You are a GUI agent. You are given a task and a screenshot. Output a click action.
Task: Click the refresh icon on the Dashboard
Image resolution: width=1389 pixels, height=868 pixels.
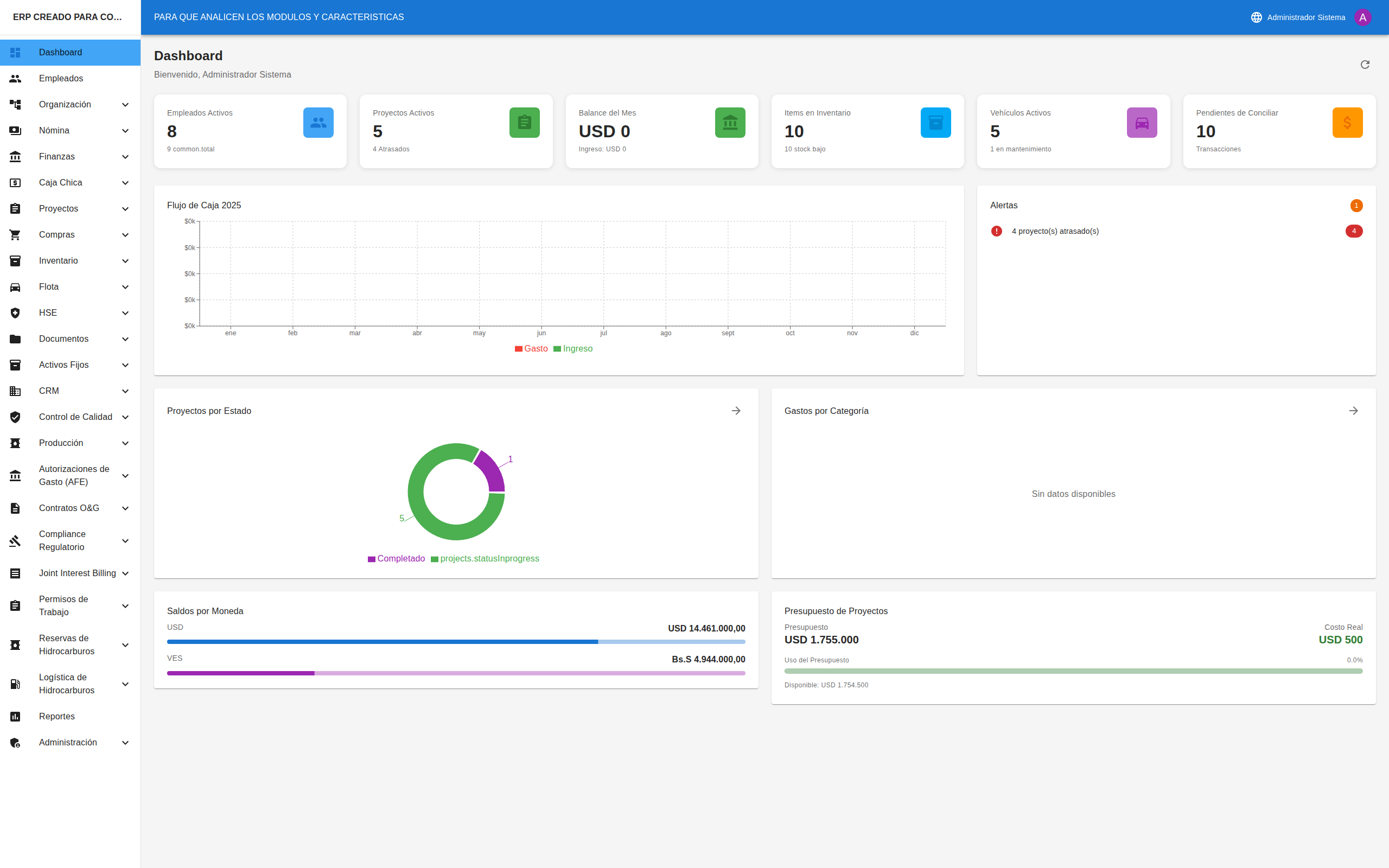pos(1366,65)
